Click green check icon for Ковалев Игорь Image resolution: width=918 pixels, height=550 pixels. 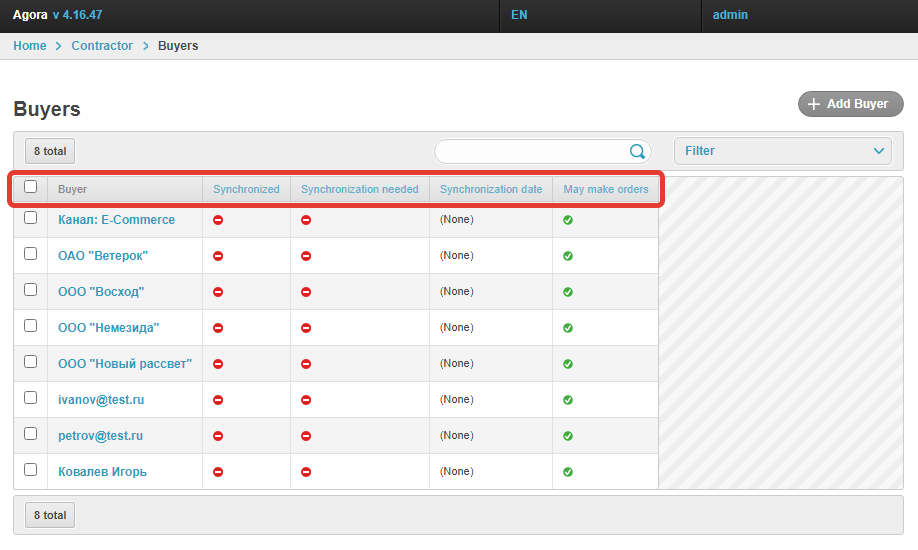pos(568,472)
